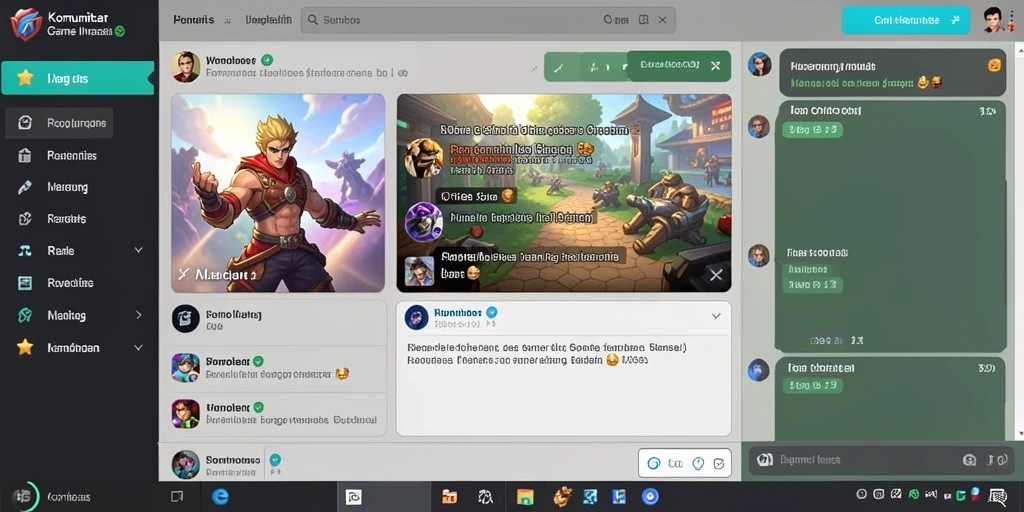1024x512 pixels.
Task: Switch to the first top navigation tab
Action: [193, 20]
